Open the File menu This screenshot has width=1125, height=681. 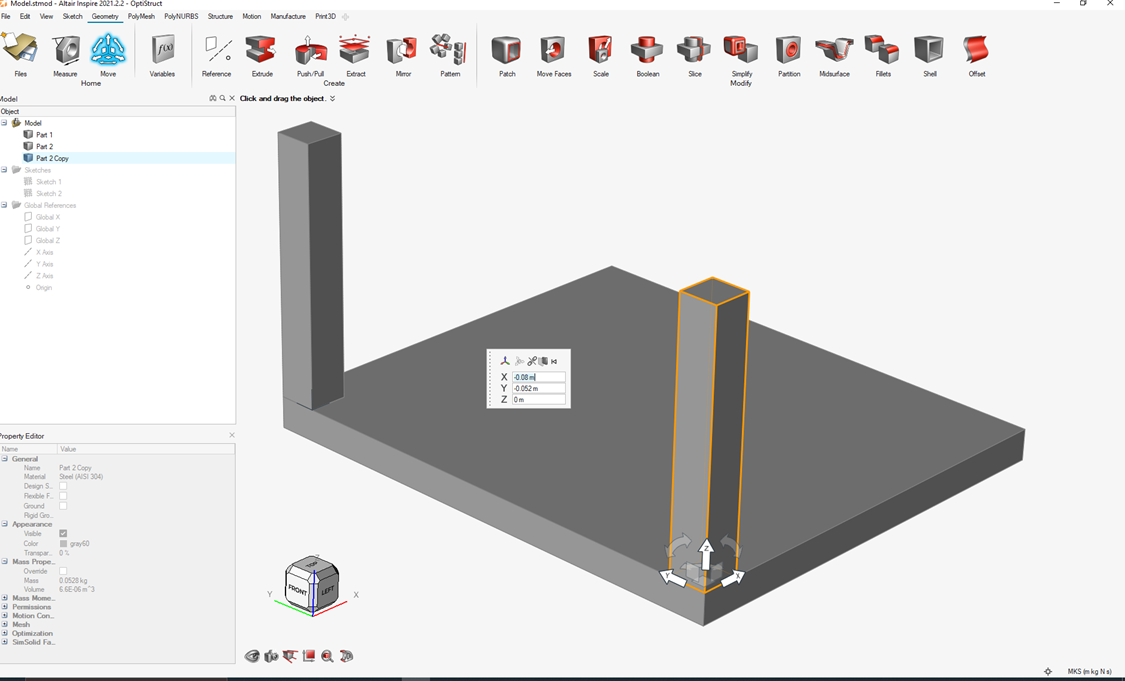(6, 17)
